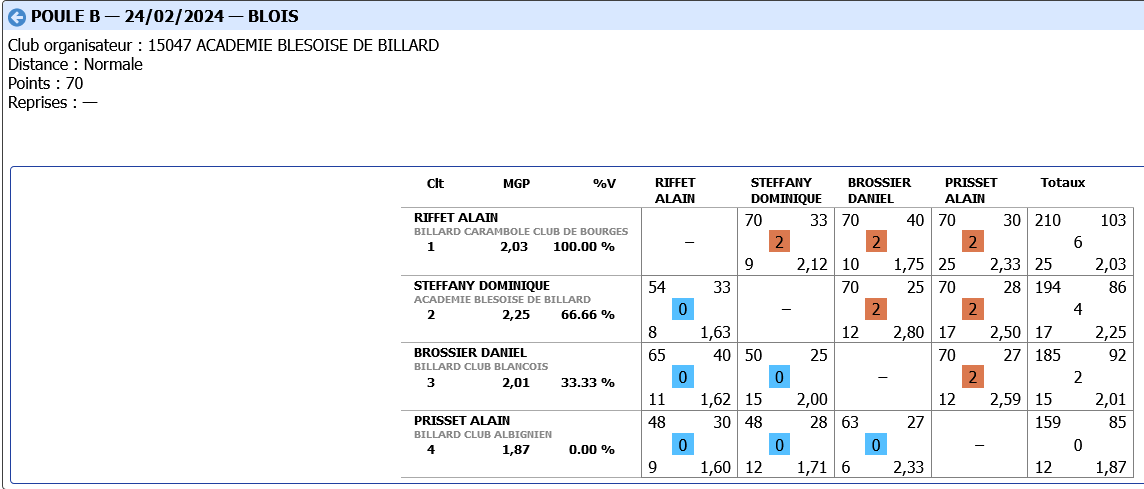Click the STEFFANY DOMINIQUE column header
This screenshot has height=489, width=1144.
tap(786, 190)
